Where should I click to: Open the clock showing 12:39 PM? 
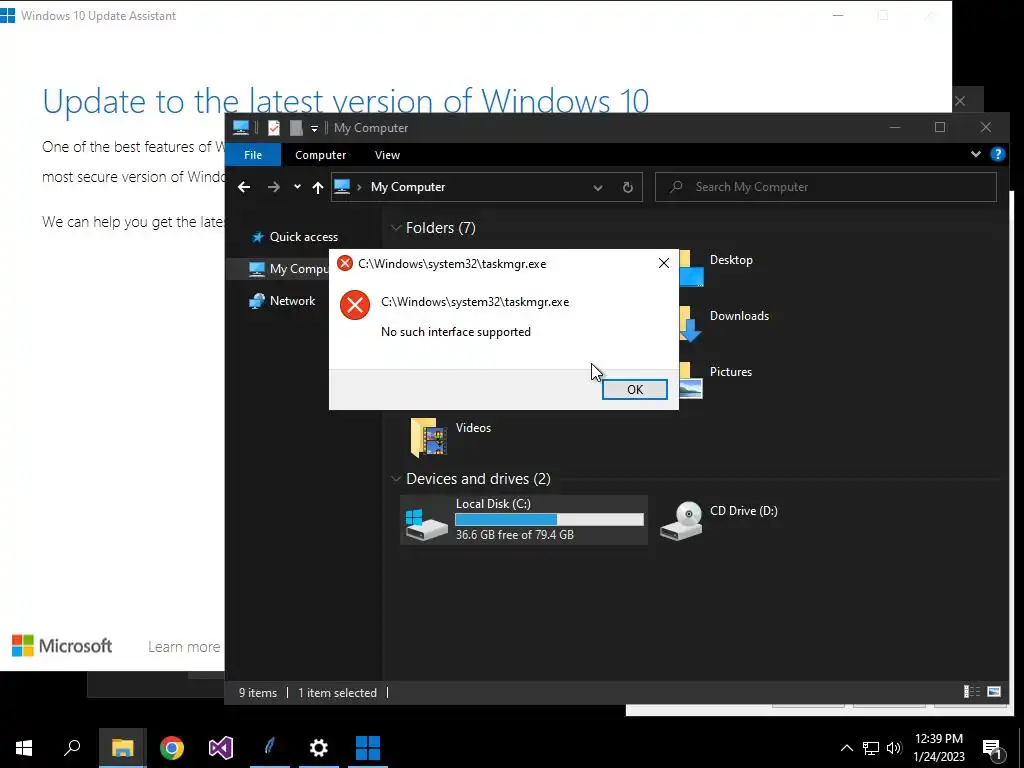(x=938, y=748)
